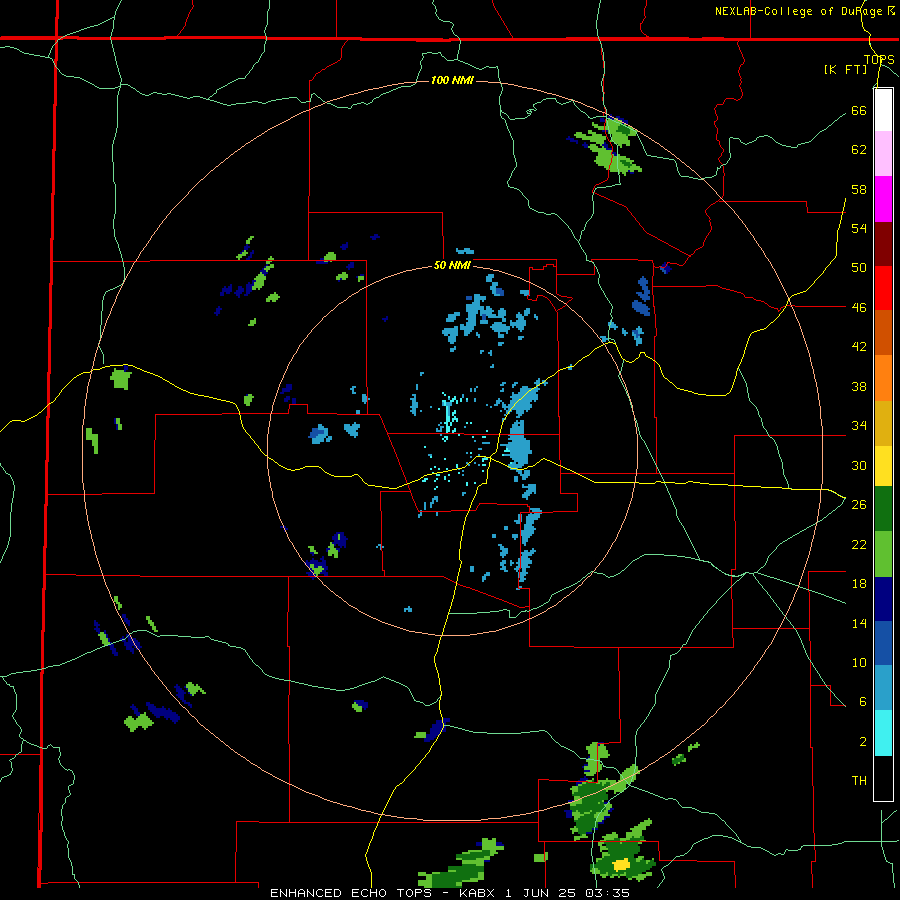Click the "6" legend value
The height and width of the screenshot is (900, 900).
(863, 702)
